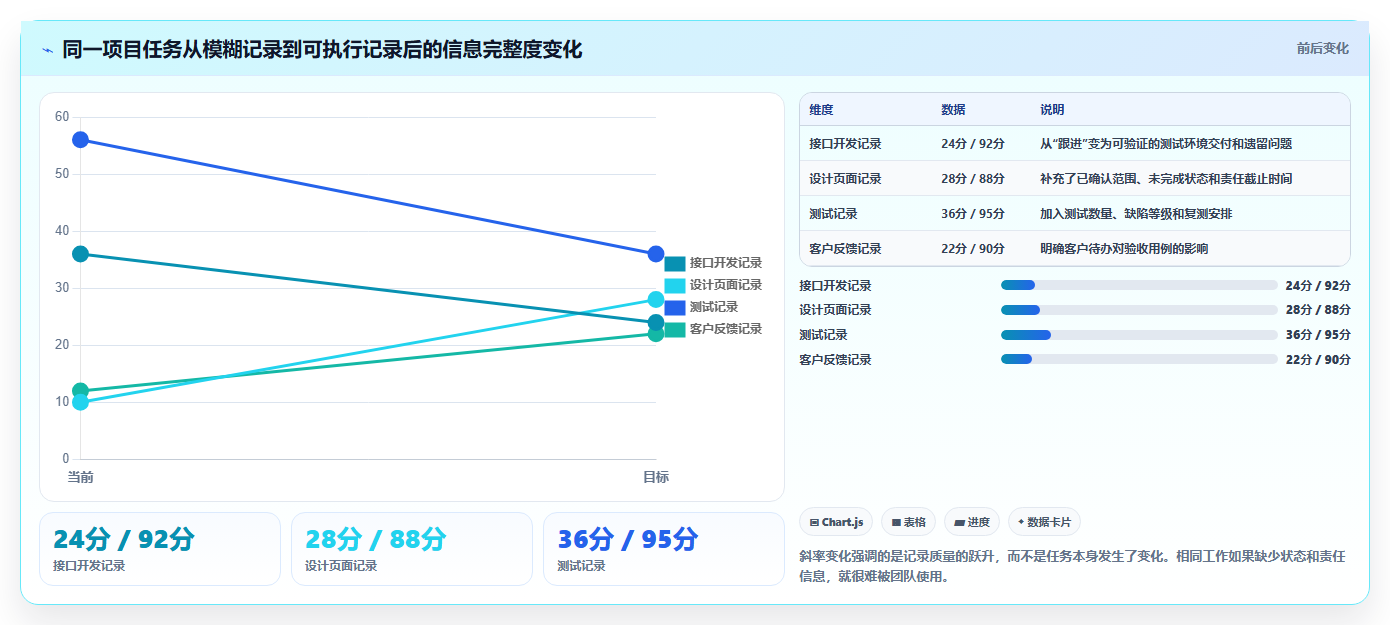1390x625 pixels.
Task: Click 接口开发记录 label in progress list
Action: point(835,285)
